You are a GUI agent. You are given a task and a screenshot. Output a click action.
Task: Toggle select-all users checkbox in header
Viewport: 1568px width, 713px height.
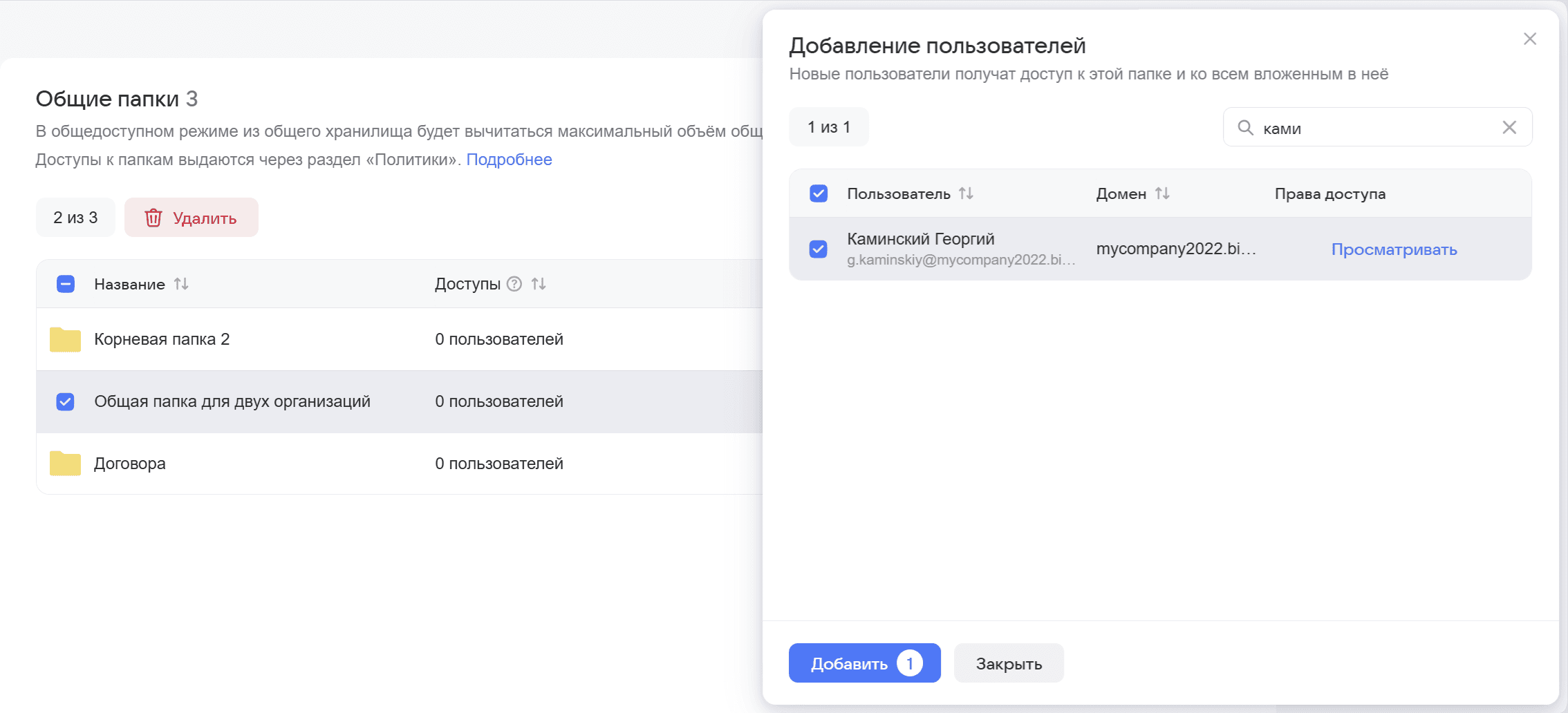(819, 193)
